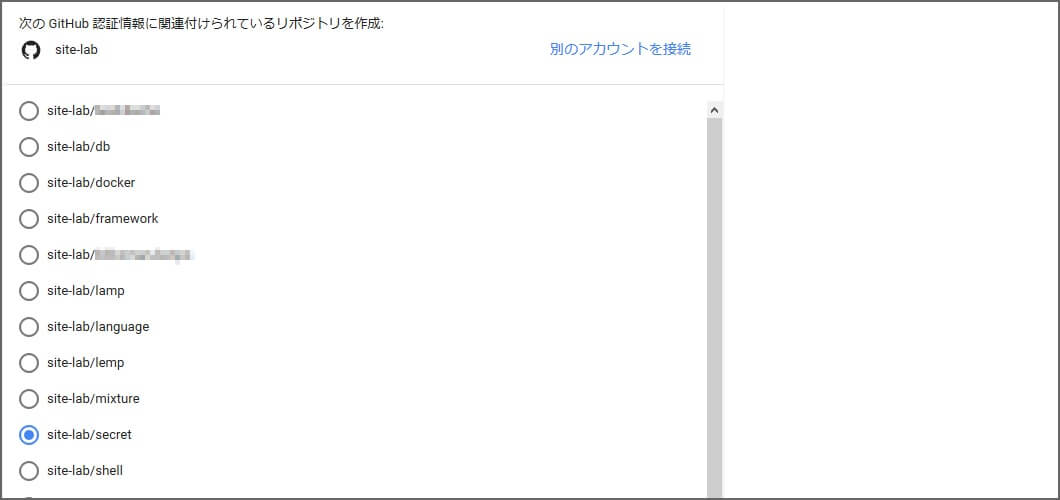The width and height of the screenshot is (1060, 500).
Task: Select the first blurred site-lab repository
Action: coord(29,111)
